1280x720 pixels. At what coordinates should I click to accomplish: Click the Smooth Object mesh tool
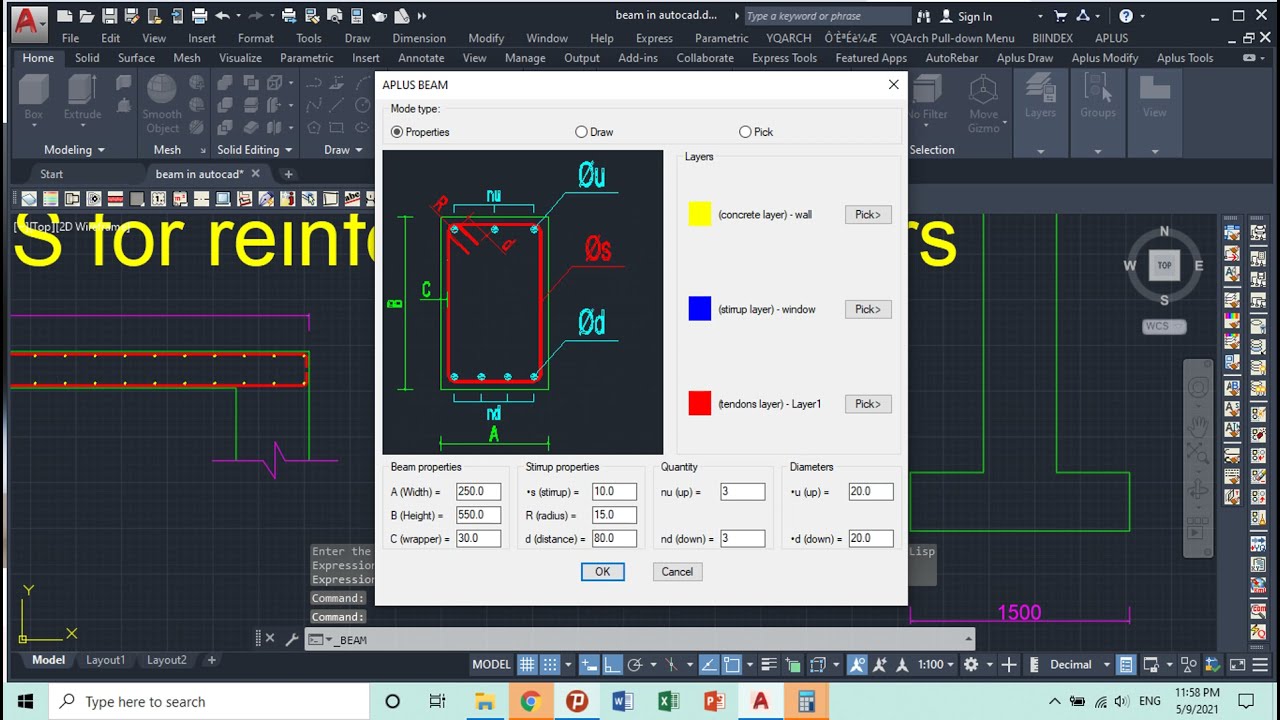(x=162, y=105)
